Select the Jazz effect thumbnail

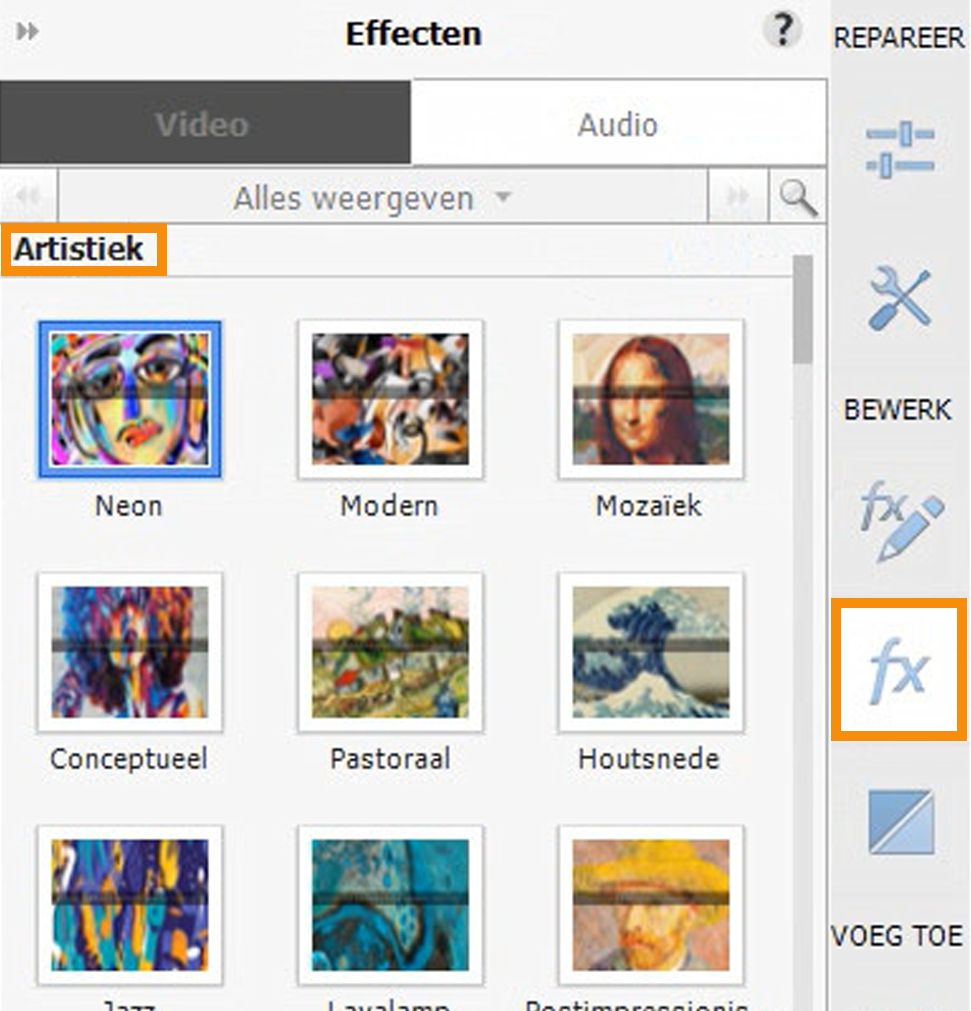130,905
